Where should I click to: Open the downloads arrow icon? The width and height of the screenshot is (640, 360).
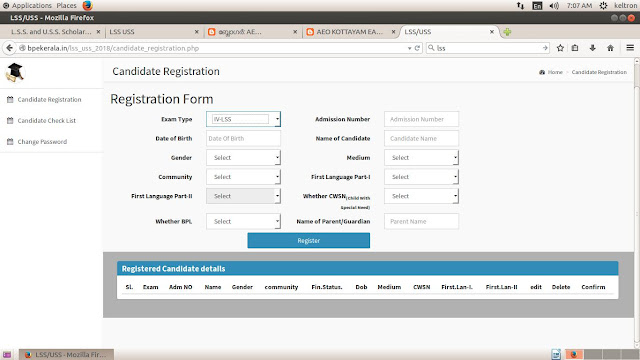pos(592,48)
